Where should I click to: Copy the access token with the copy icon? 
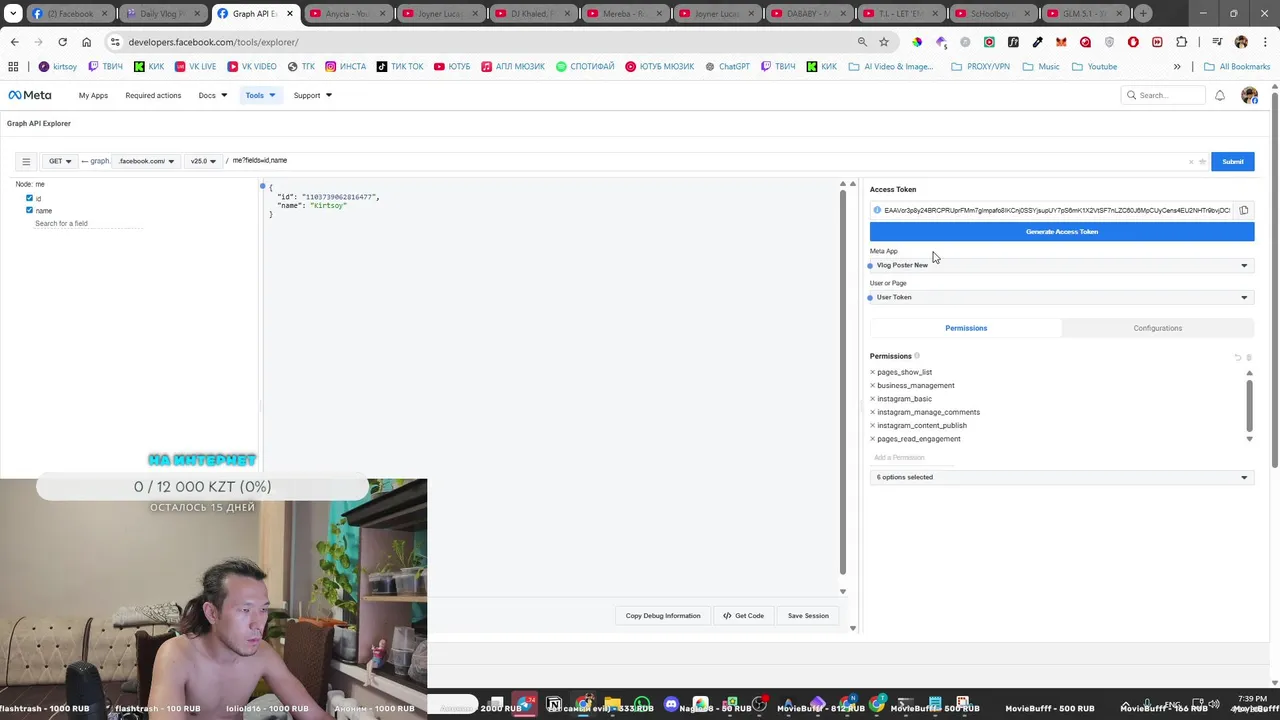point(1244,210)
